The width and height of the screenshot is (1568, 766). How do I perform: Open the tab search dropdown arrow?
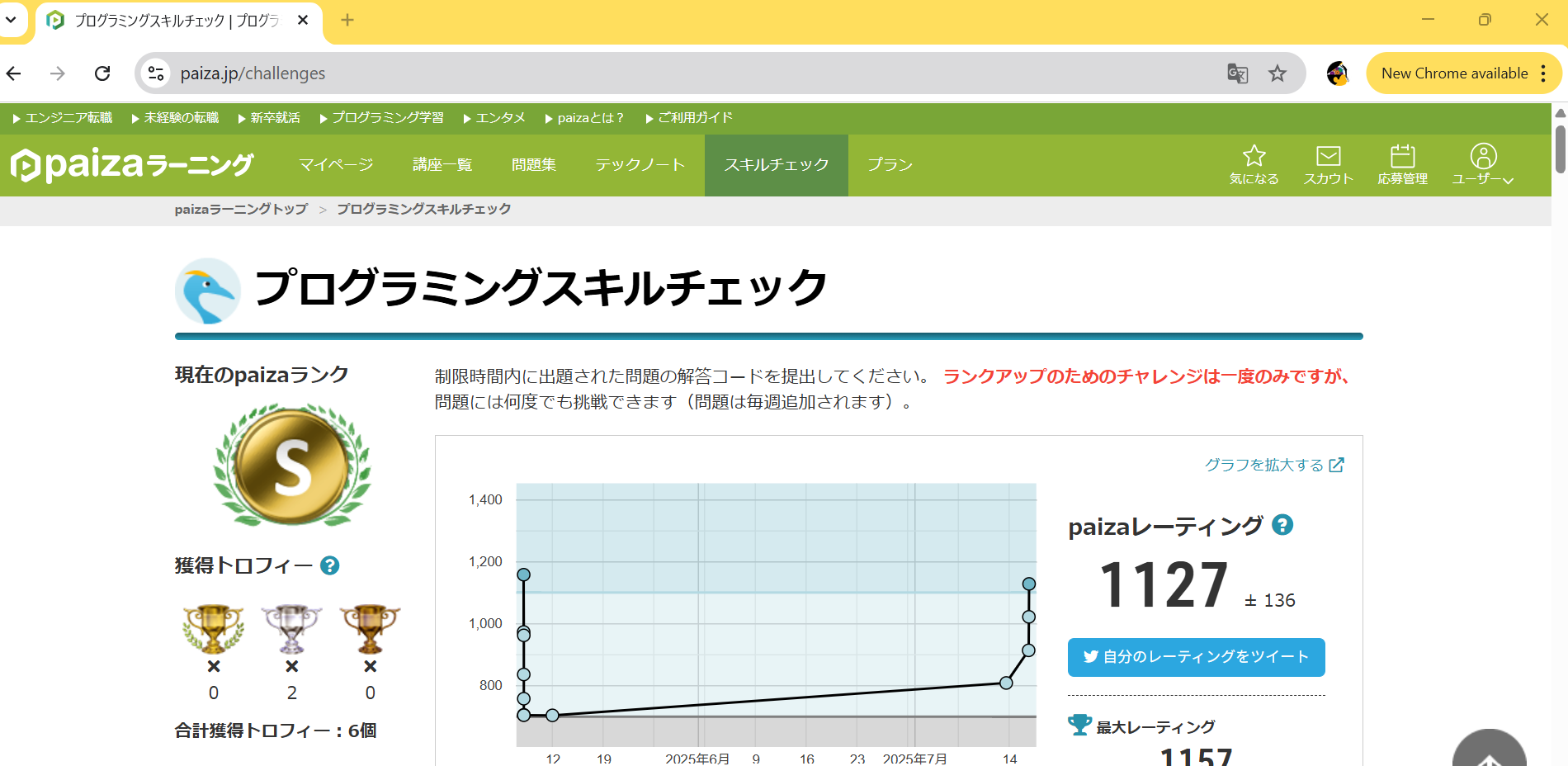(x=11, y=20)
